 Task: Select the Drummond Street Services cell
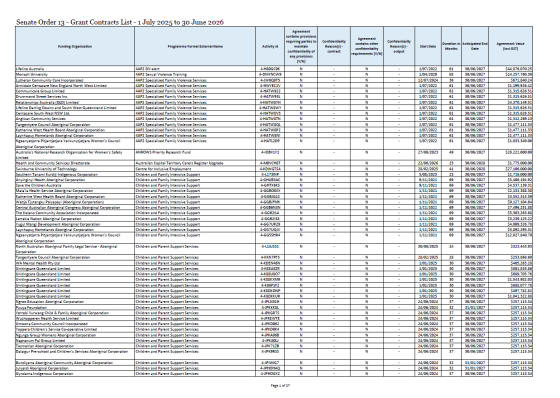(x=75, y=96)
